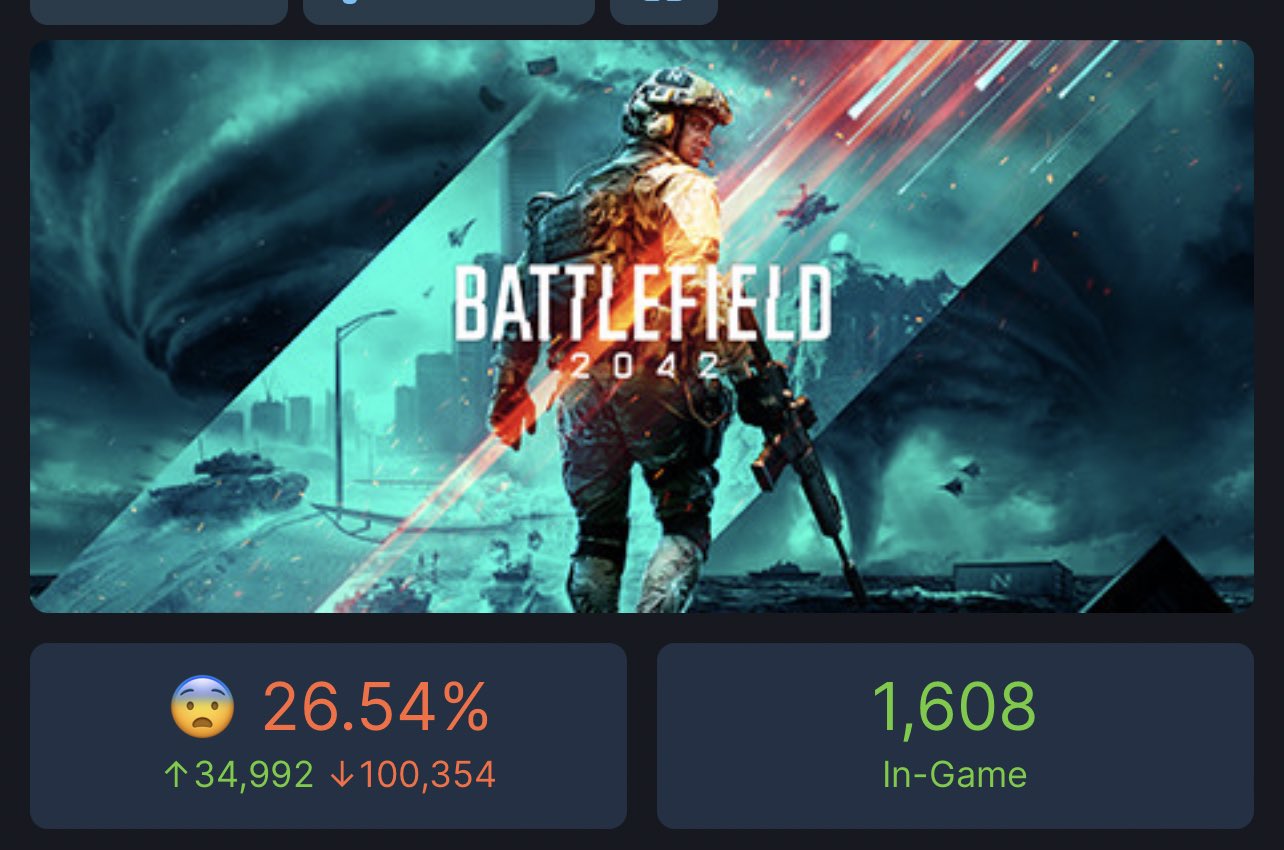The width and height of the screenshot is (1284, 850).
Task: Click the green up arrow beside 34,992
Action: (175, 774)
